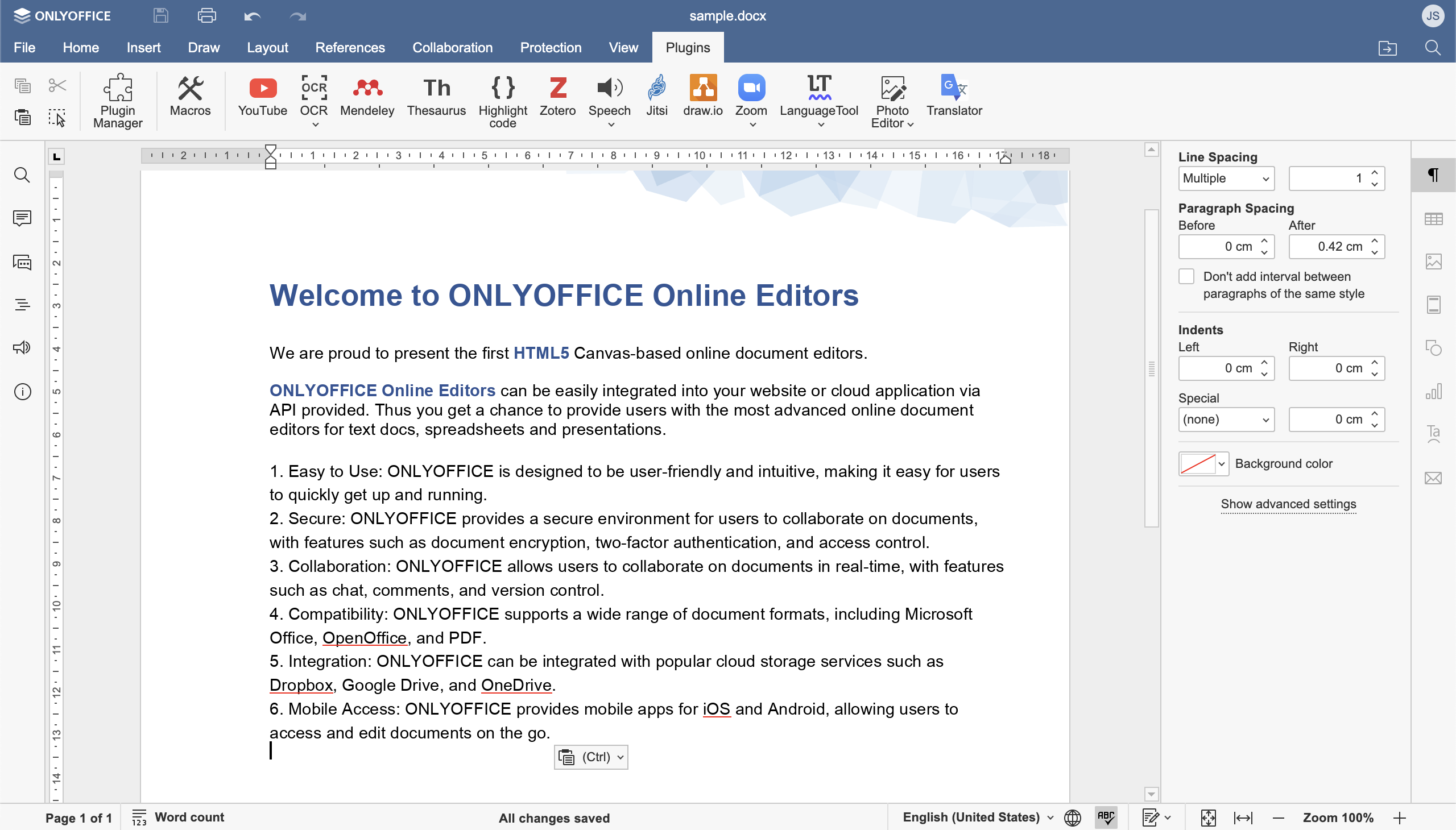Click Fit to width icon
1456x830 pixels.
point(1243,817)
